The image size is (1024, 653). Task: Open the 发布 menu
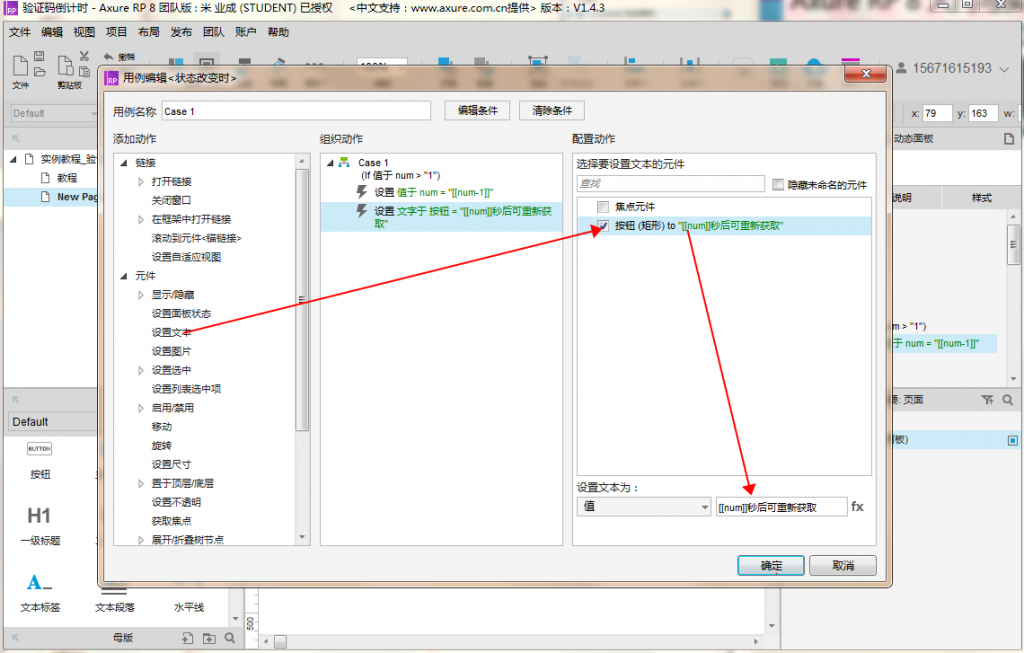[x=181, y=32]
